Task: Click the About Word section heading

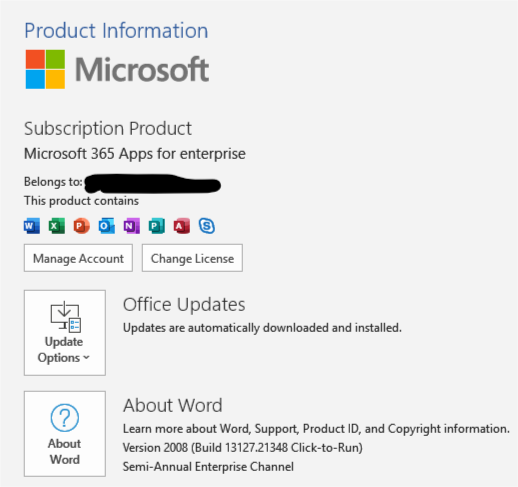Action: 173,405
